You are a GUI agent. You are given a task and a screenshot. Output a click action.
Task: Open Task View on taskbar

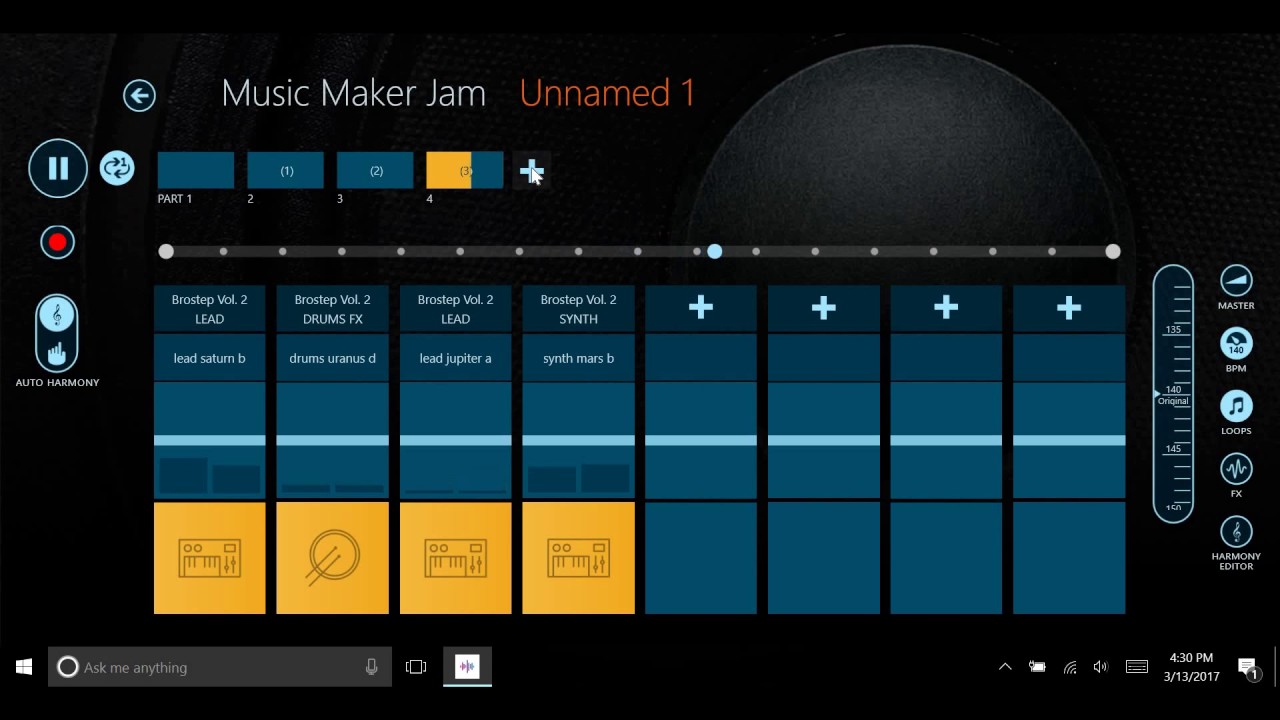(x=416, y=667)
